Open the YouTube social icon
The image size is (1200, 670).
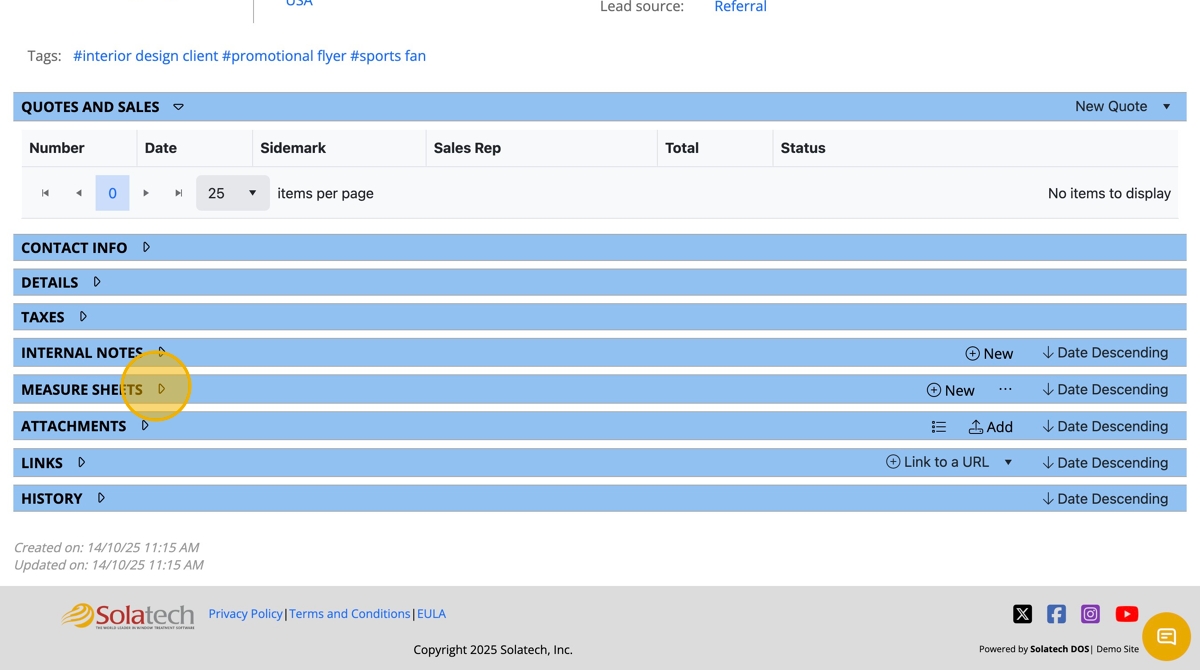point(1127,614)
